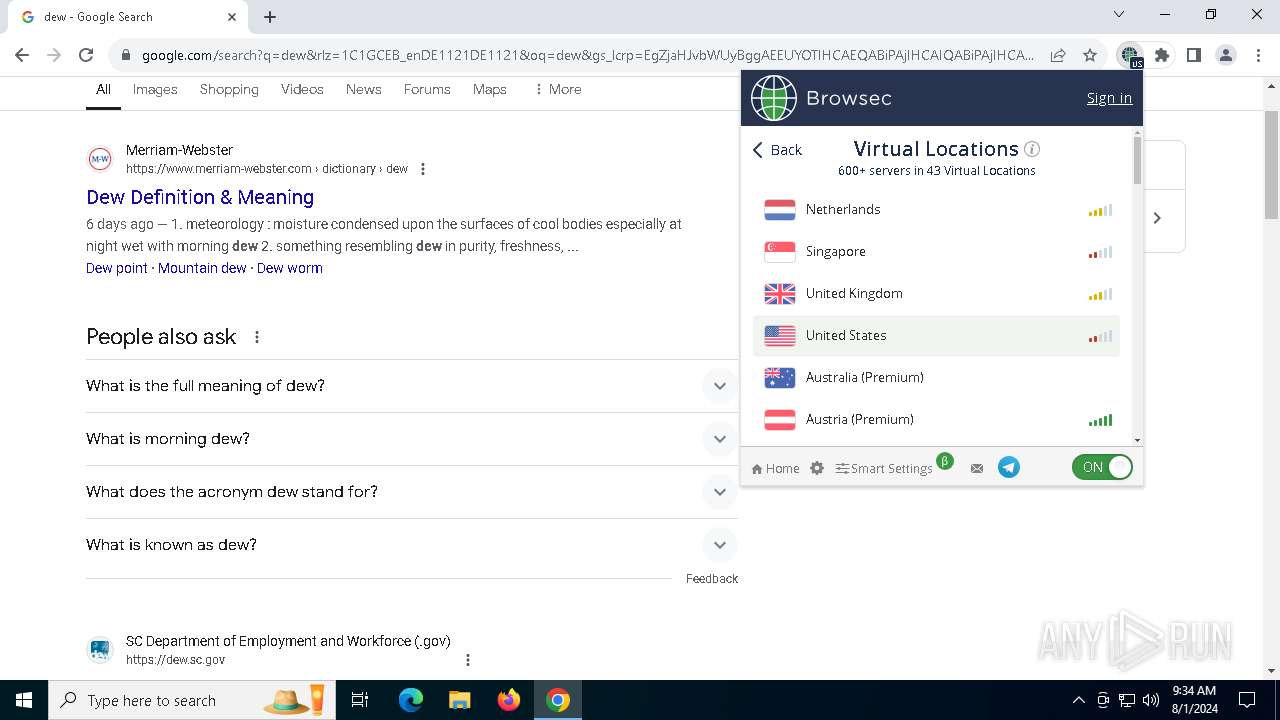This screenshot has height=720, width=1280.
Task: Open Browsec Smart Settings
Action: [x=885, y=468]
